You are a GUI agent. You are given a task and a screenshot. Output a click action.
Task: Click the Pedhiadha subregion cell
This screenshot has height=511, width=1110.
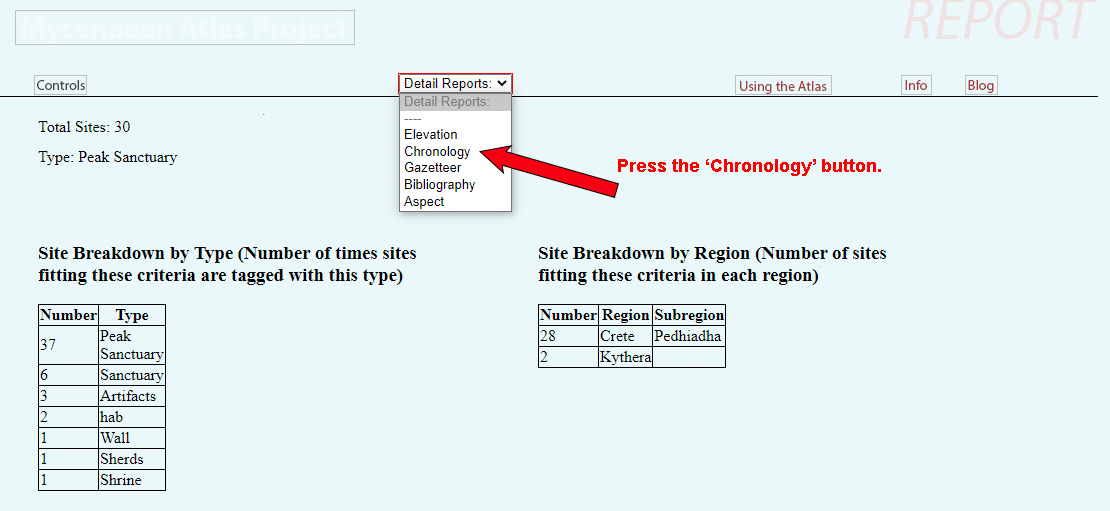(688, 336)
